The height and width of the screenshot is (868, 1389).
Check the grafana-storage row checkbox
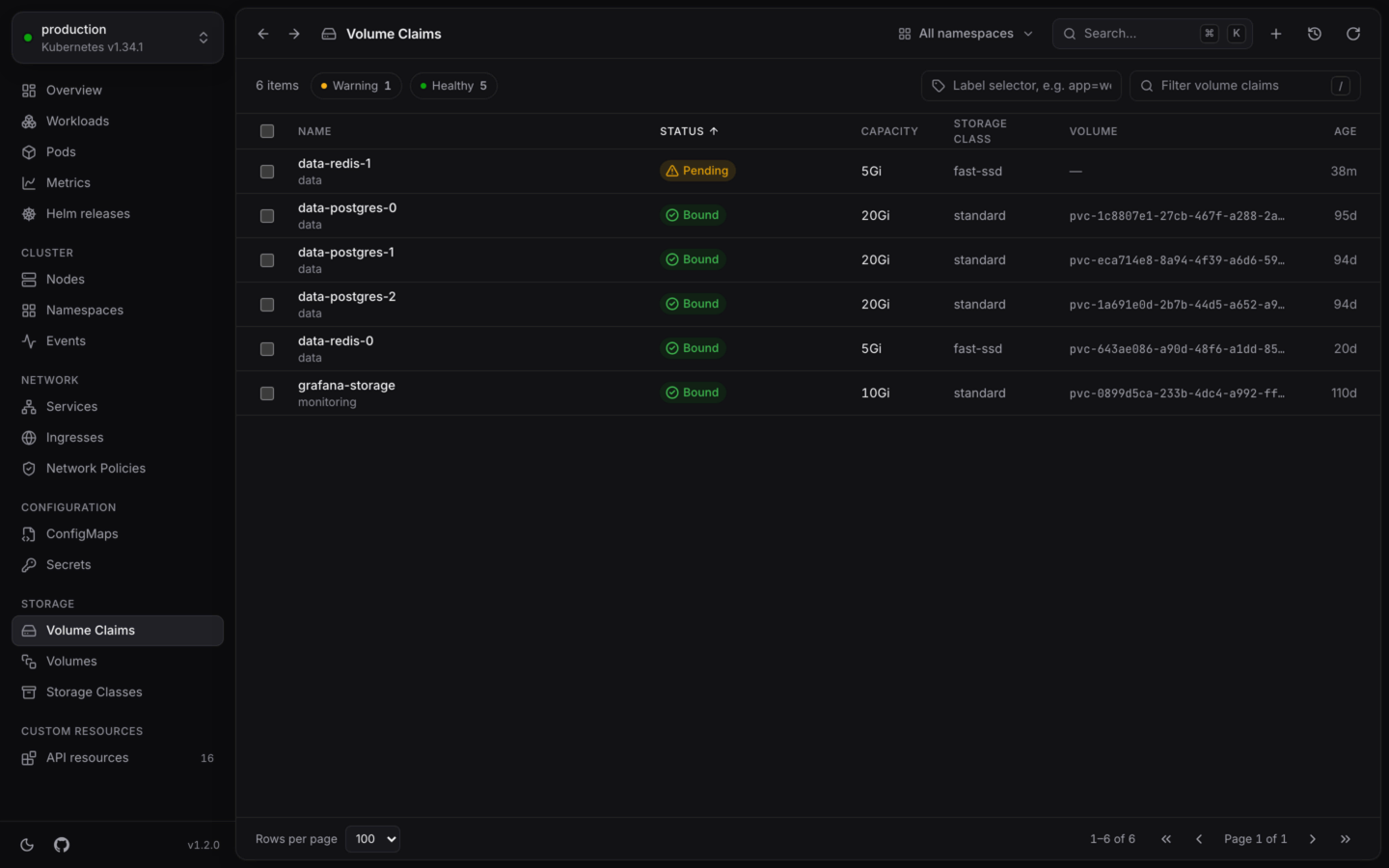(267, 393)
